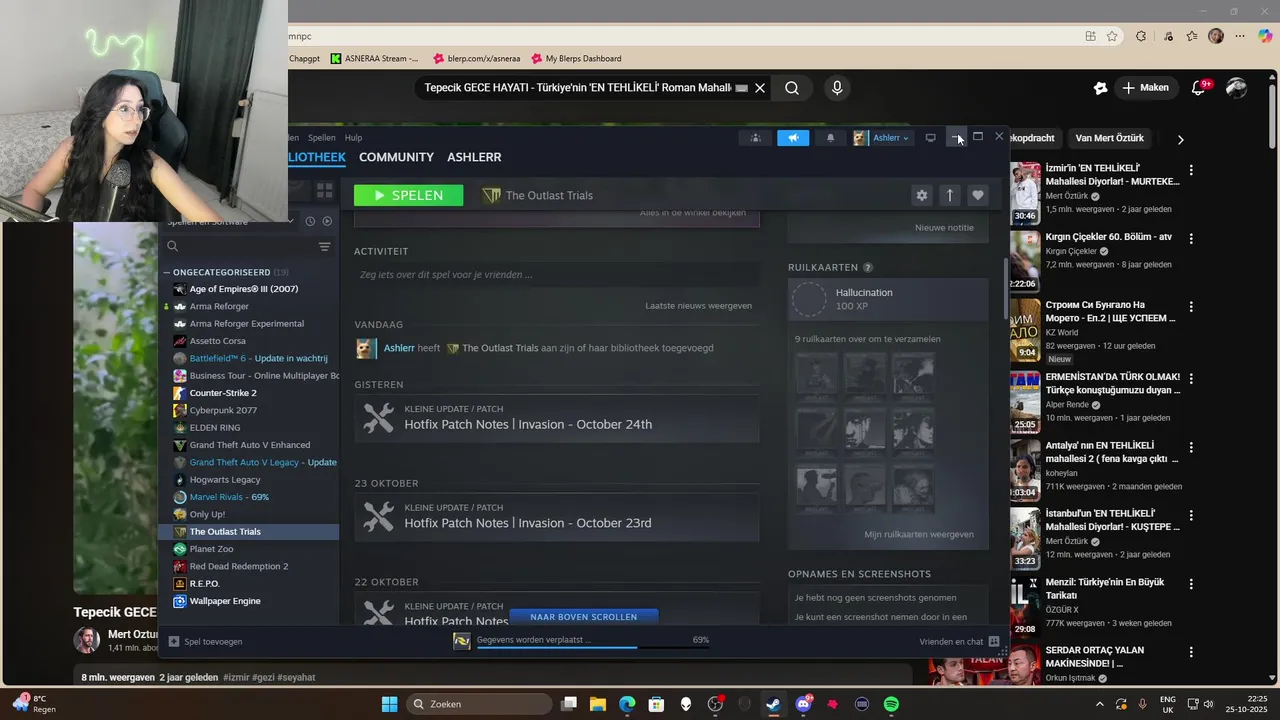Select Battlefield 6 in library list
Image resolution: width=1280 pixels, height=720 pixels.
251,358
